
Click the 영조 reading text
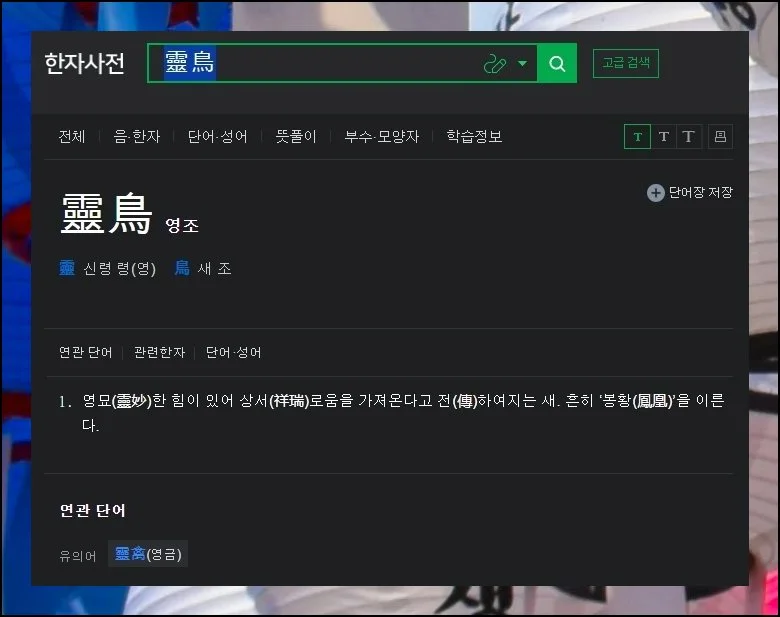click(182, 226)
